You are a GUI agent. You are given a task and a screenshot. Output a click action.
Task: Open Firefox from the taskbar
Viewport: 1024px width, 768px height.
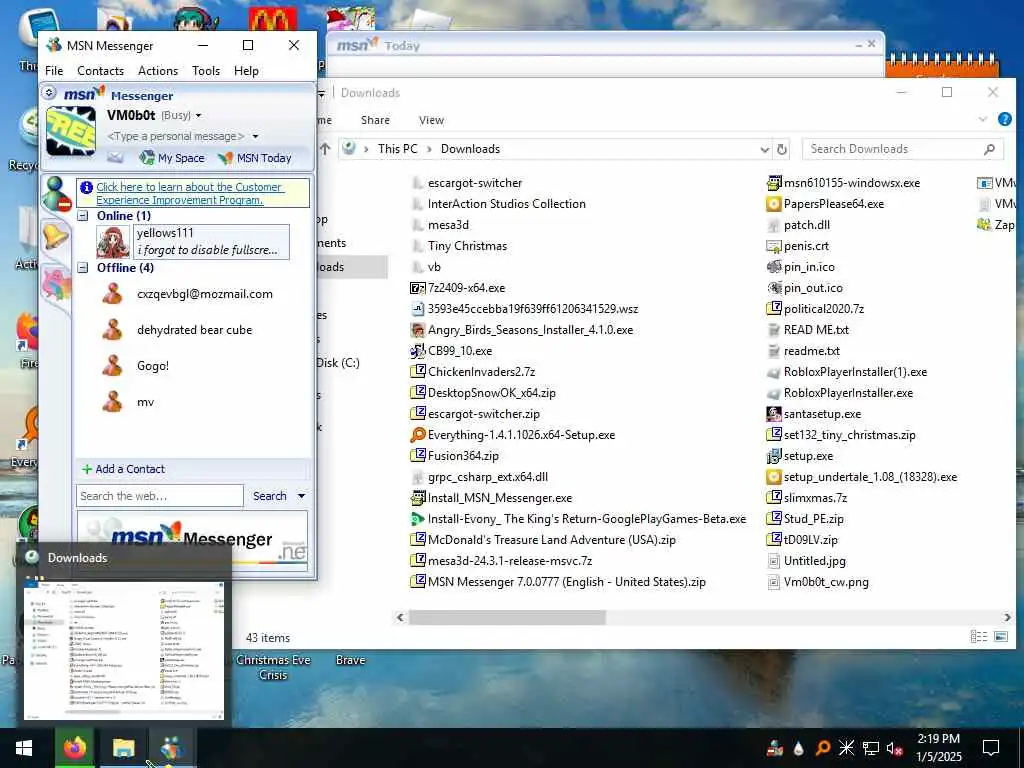tap(74, 748)
